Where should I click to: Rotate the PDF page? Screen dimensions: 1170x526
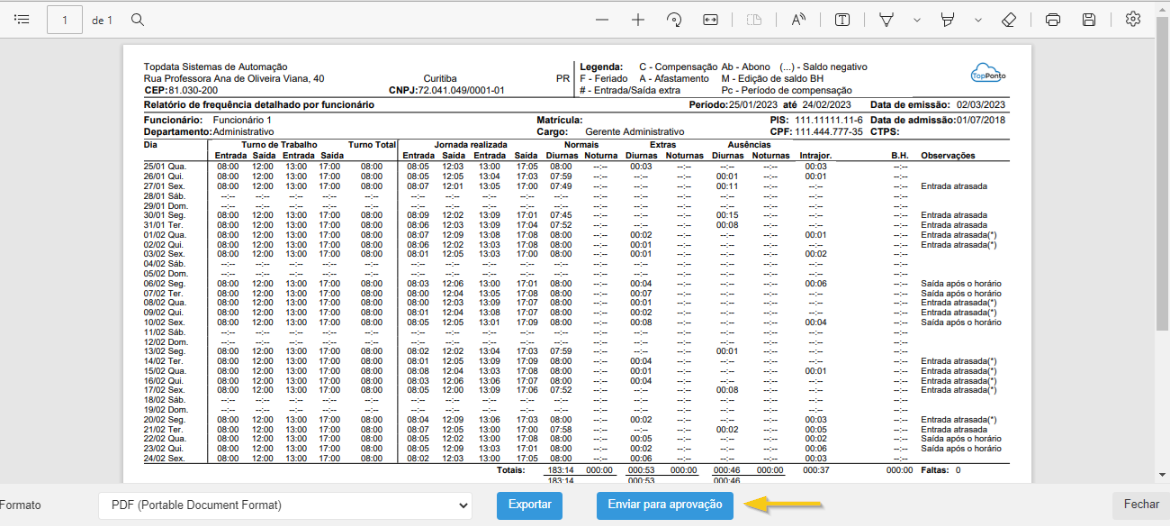[674, 20]
